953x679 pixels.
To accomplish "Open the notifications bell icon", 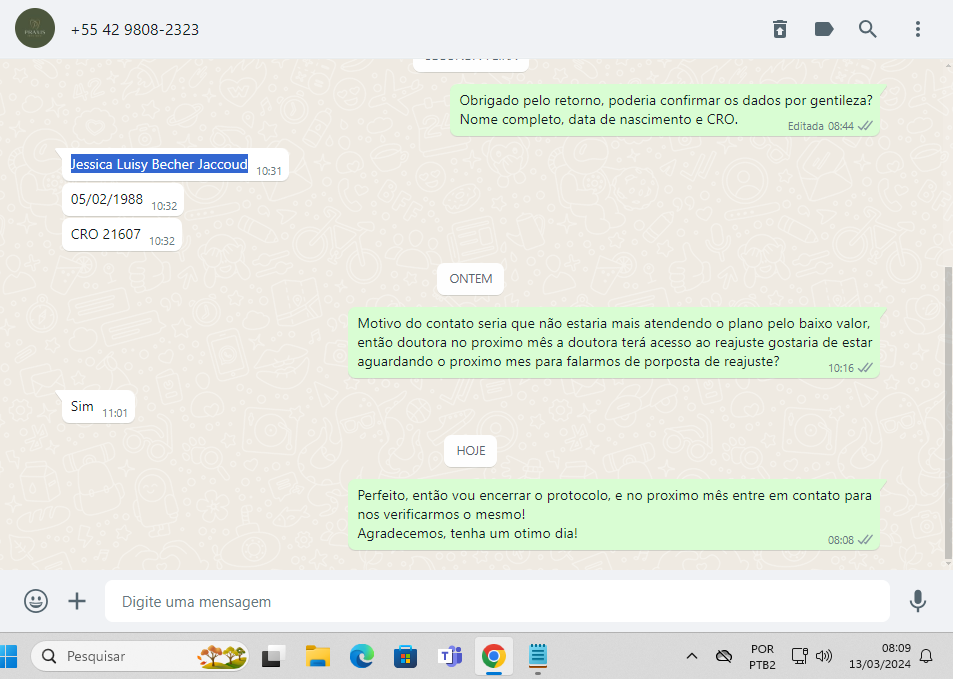I will point(926,657).
